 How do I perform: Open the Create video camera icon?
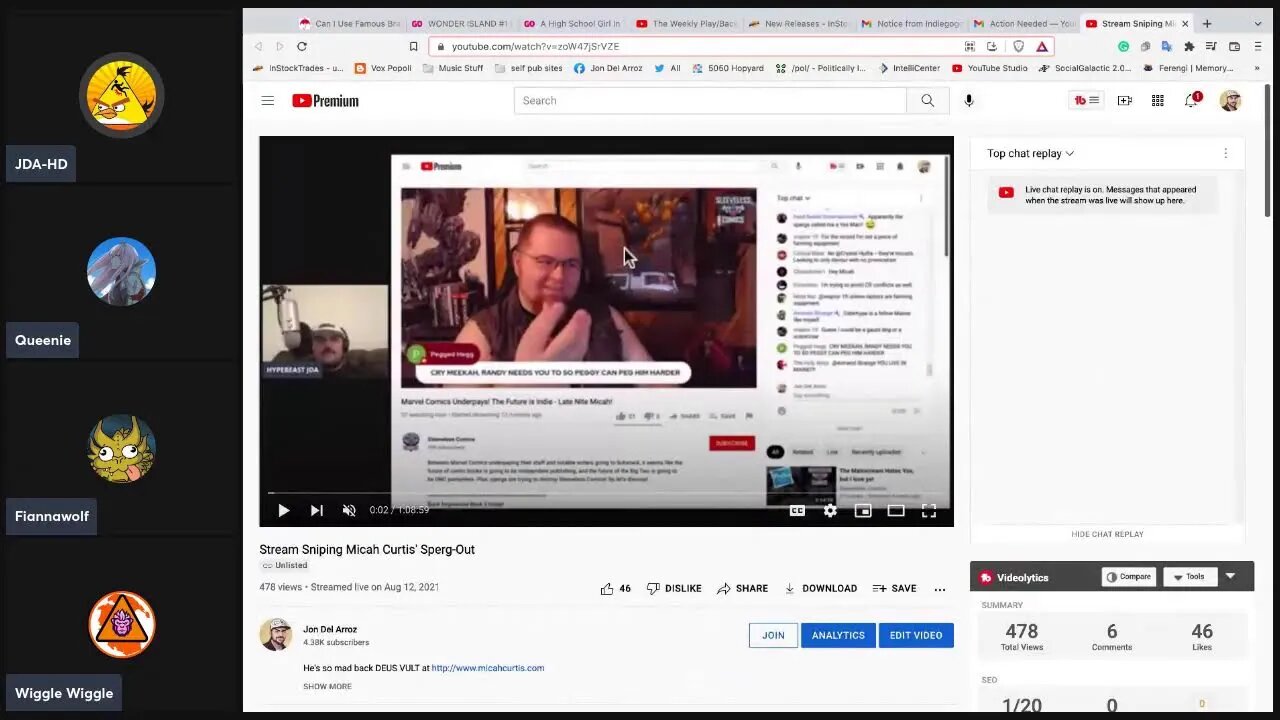(x=1125, y=101)
